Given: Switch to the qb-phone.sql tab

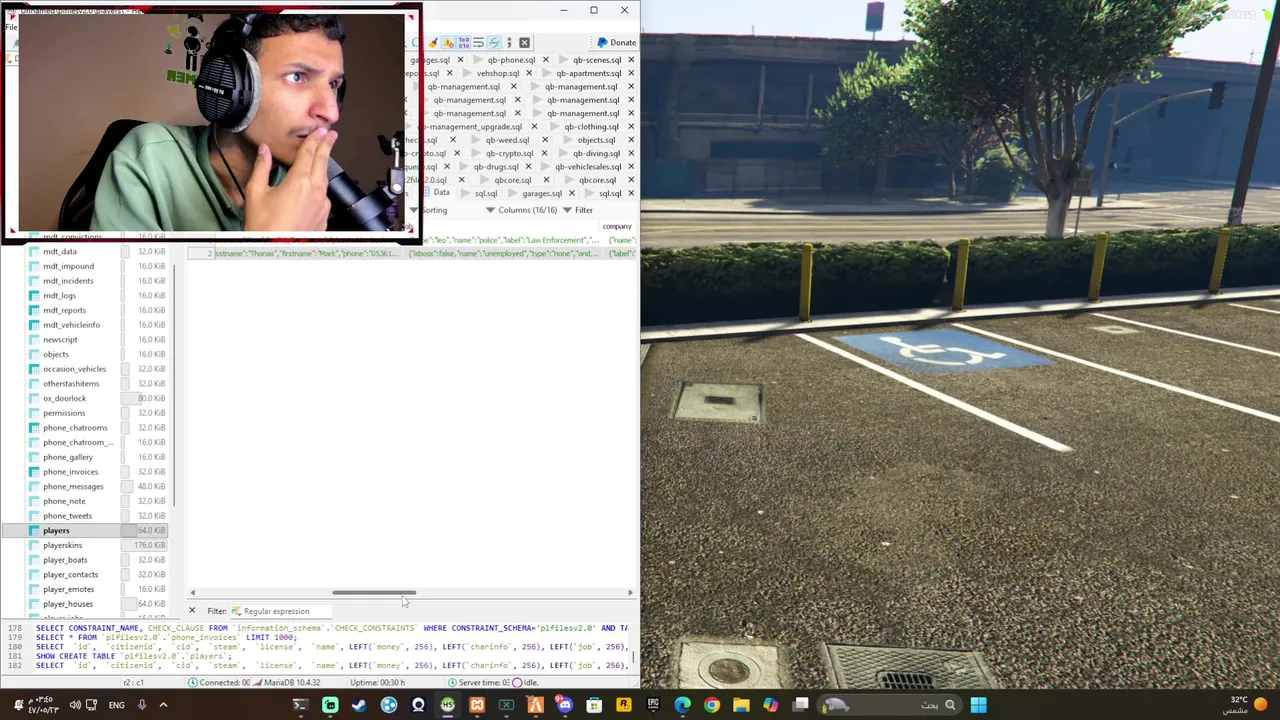Looking at the screenshot, I should [x=511, y=60].
